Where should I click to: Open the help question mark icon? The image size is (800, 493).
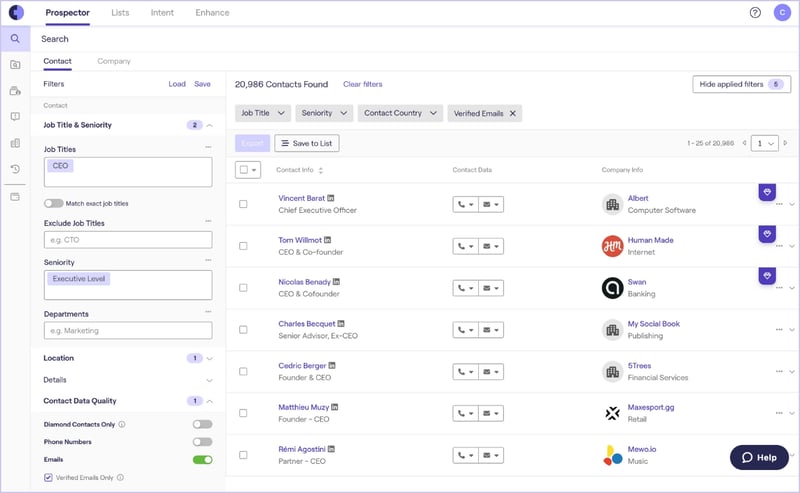[755, 13]
